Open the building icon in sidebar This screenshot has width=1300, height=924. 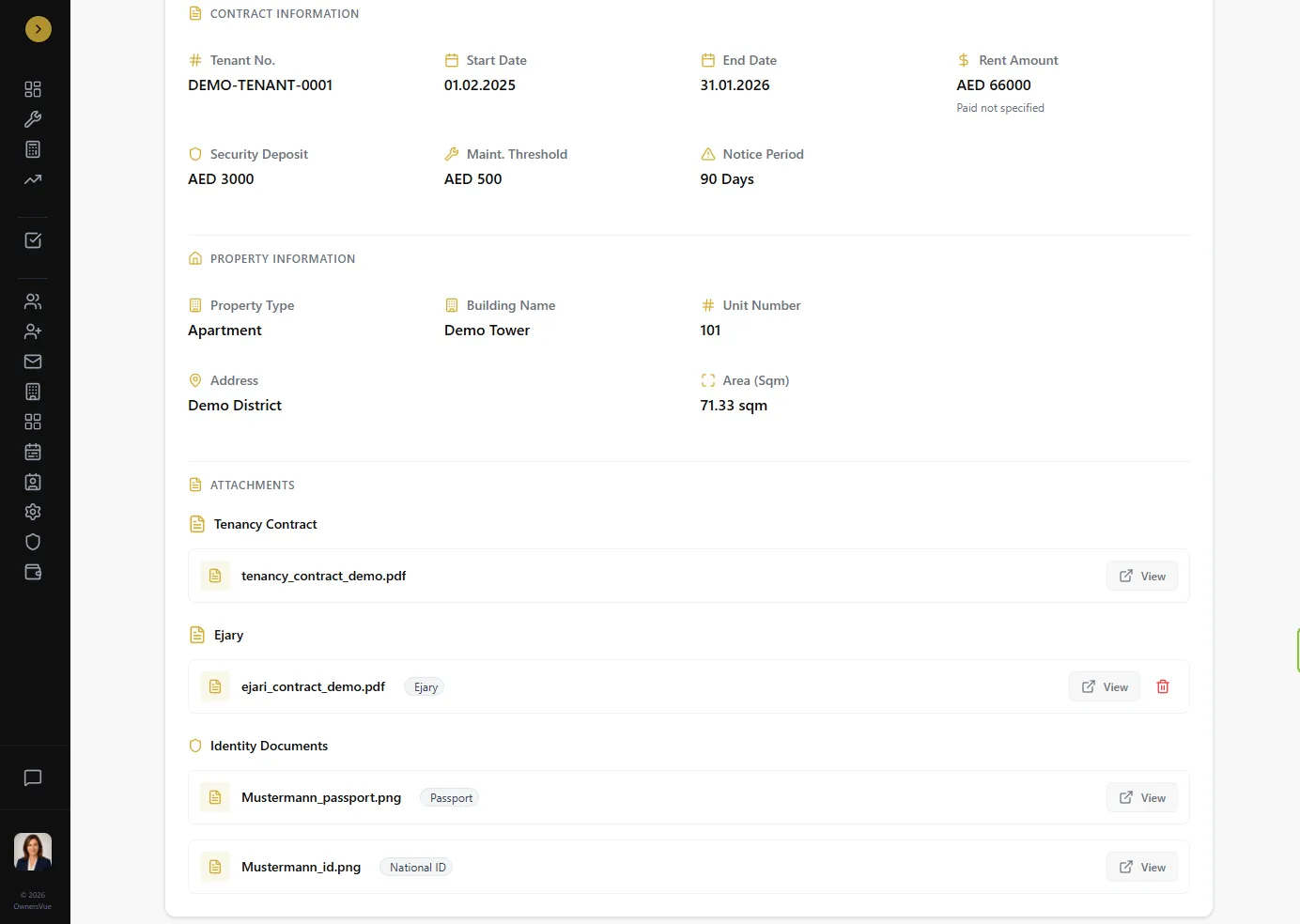(x=33, y=392)
